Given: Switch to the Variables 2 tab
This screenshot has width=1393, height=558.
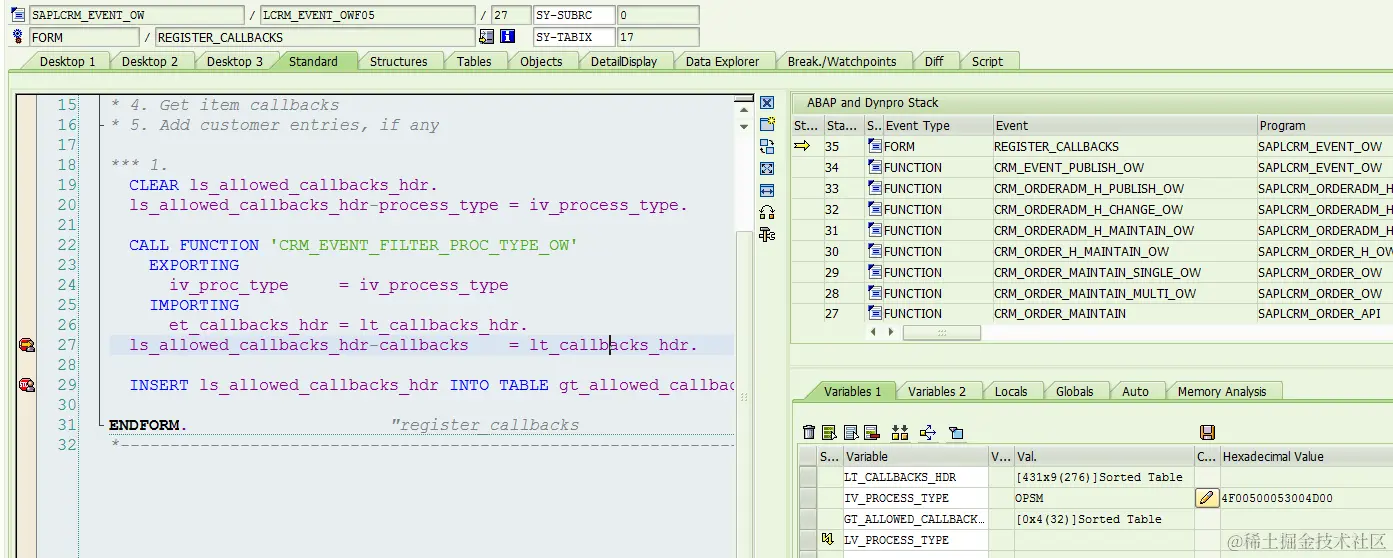Looking at the screenshot, I should click(937, 391).
